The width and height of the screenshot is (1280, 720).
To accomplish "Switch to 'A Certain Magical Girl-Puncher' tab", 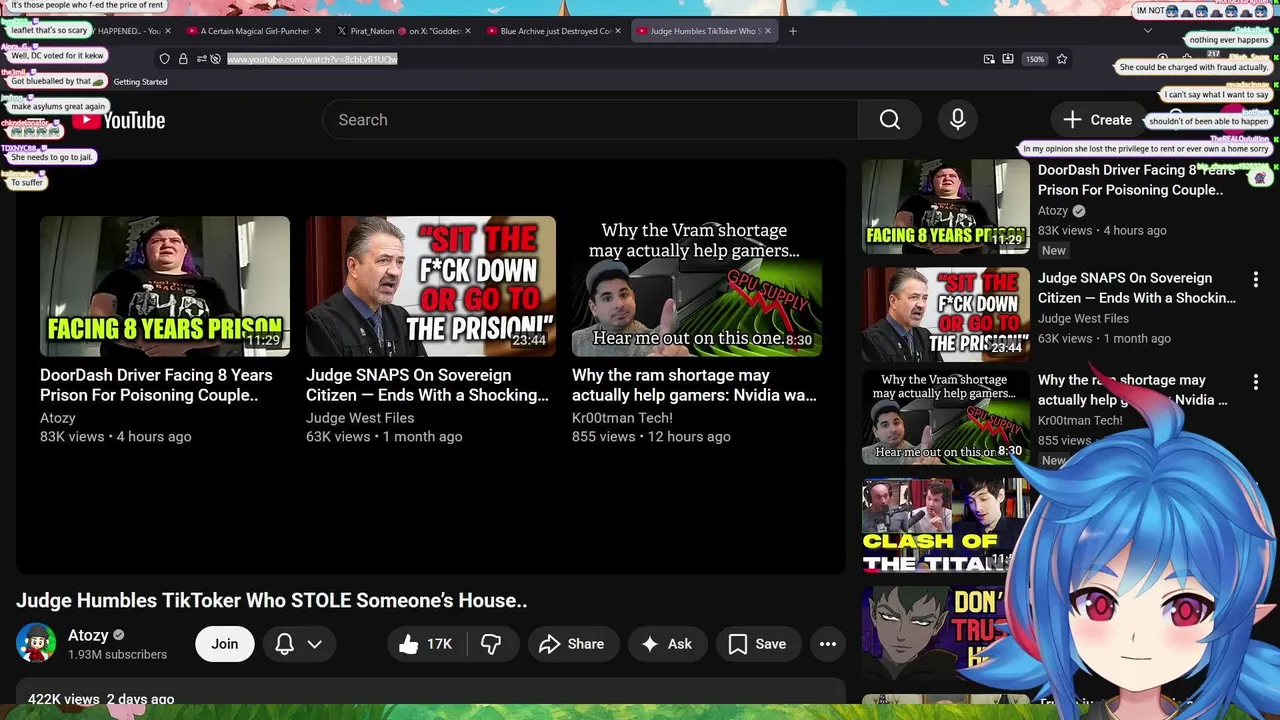I will [x=254, y=31].
